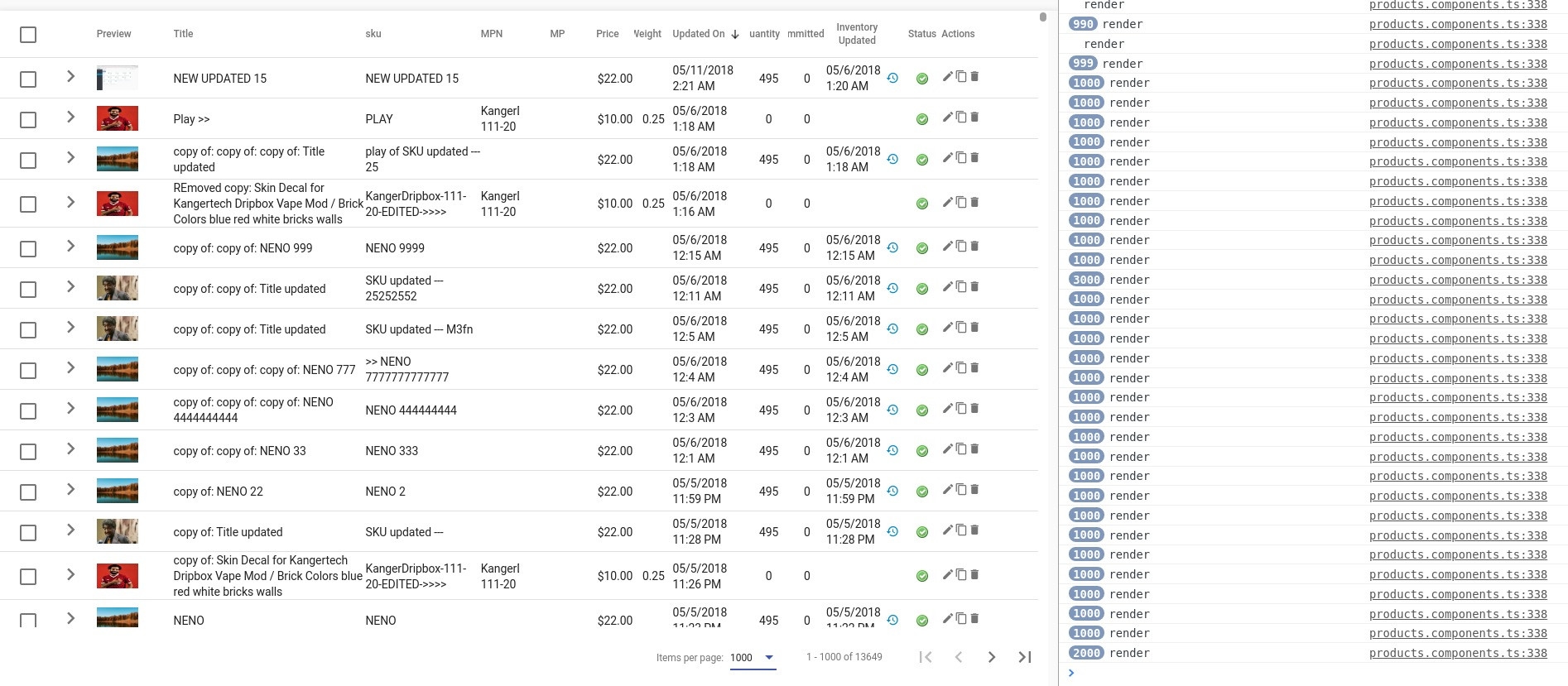
Task: Expand the copy of: Title updated row
Action: pos(70,530)
